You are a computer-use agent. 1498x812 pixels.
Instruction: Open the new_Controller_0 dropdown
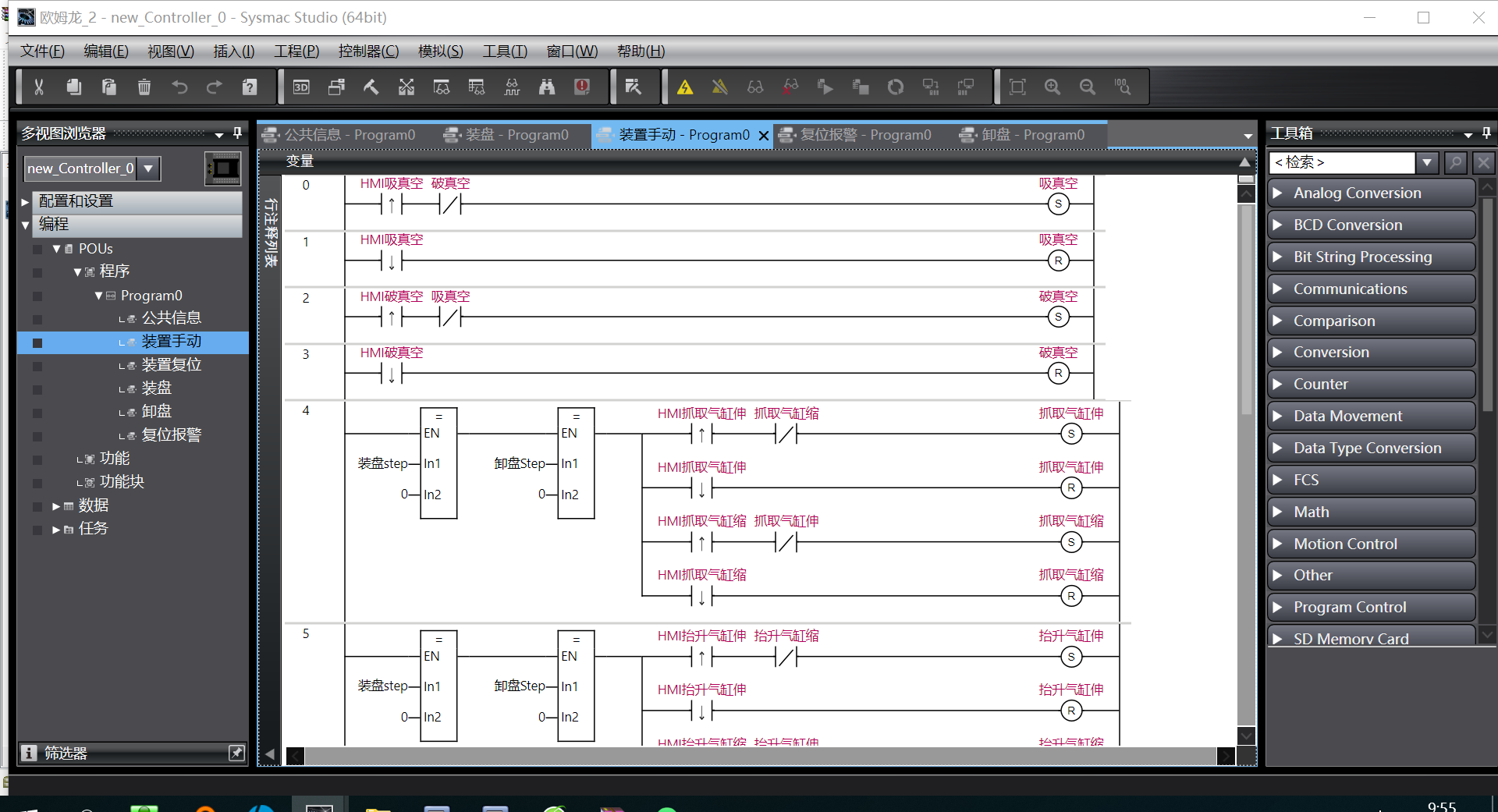point(148,168)
